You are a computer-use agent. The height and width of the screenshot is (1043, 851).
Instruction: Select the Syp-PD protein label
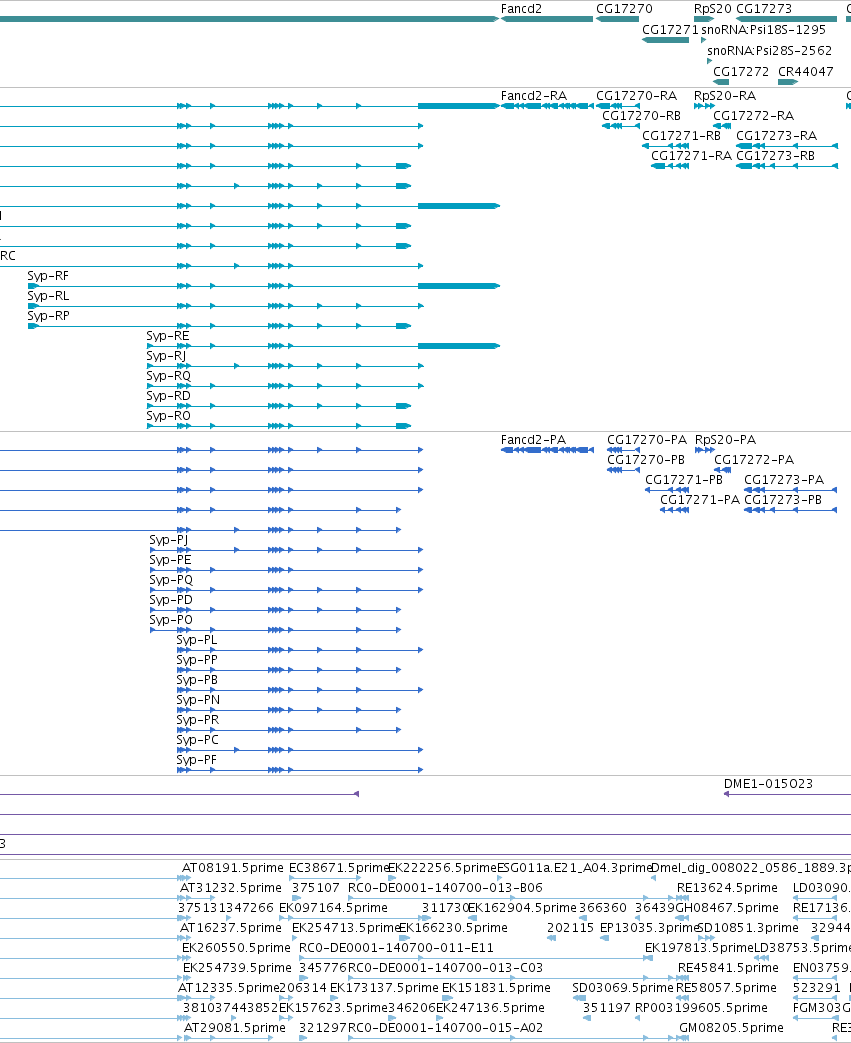171,600
